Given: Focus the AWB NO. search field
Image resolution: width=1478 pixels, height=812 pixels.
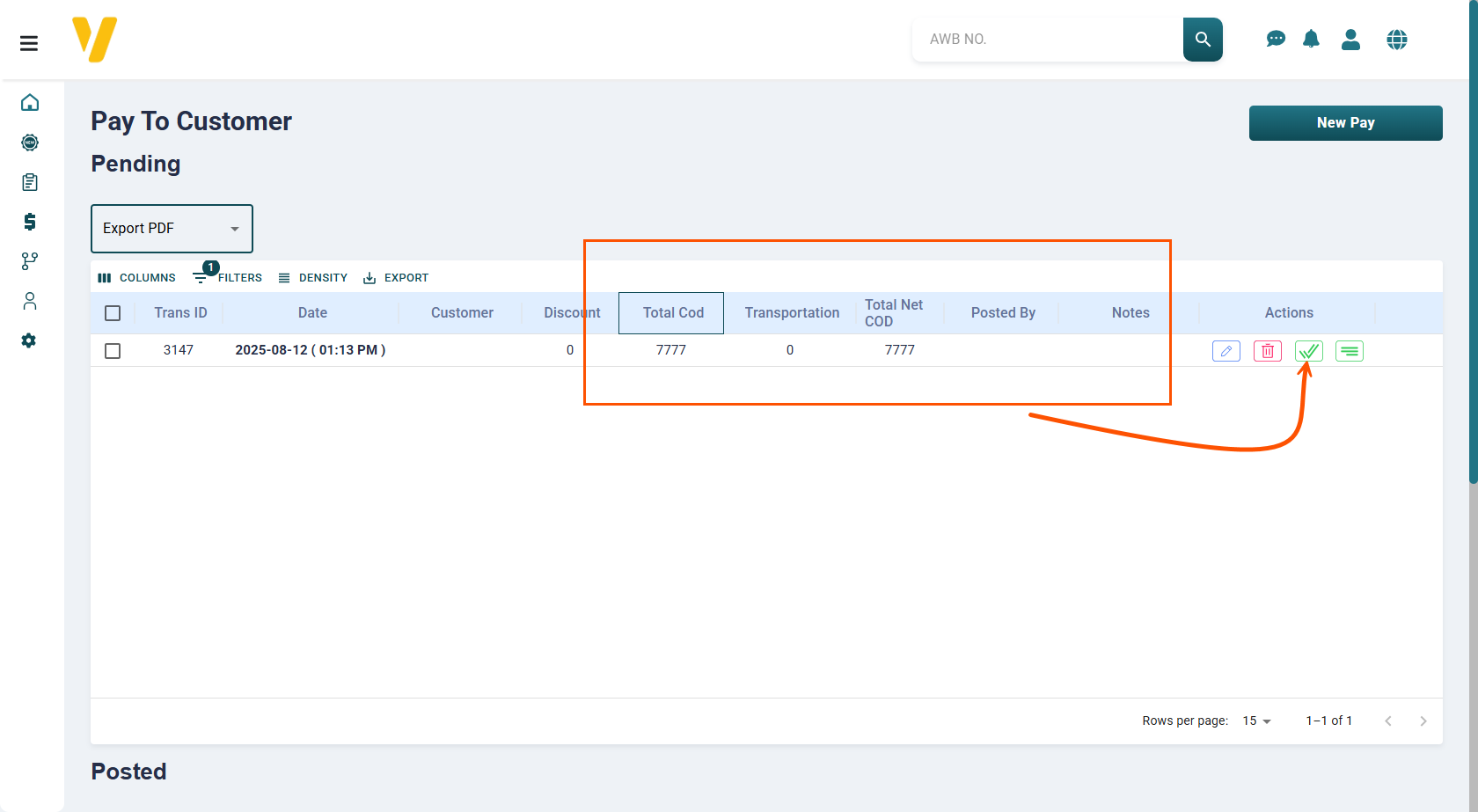Looking at the screenshot, I should (x=1047, y=40).
